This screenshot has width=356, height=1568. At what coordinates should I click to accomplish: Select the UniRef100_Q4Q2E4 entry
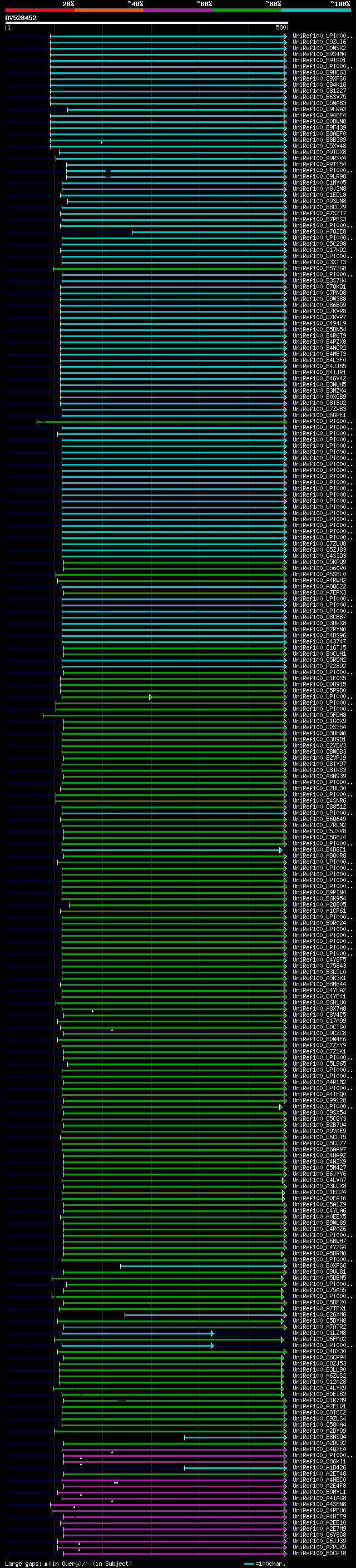point(319,1450)
